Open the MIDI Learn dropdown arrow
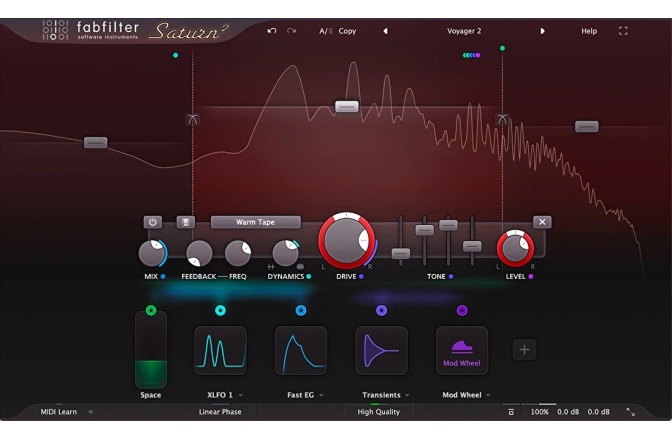The height and width of the screenshot is (440, 672). 90,412
